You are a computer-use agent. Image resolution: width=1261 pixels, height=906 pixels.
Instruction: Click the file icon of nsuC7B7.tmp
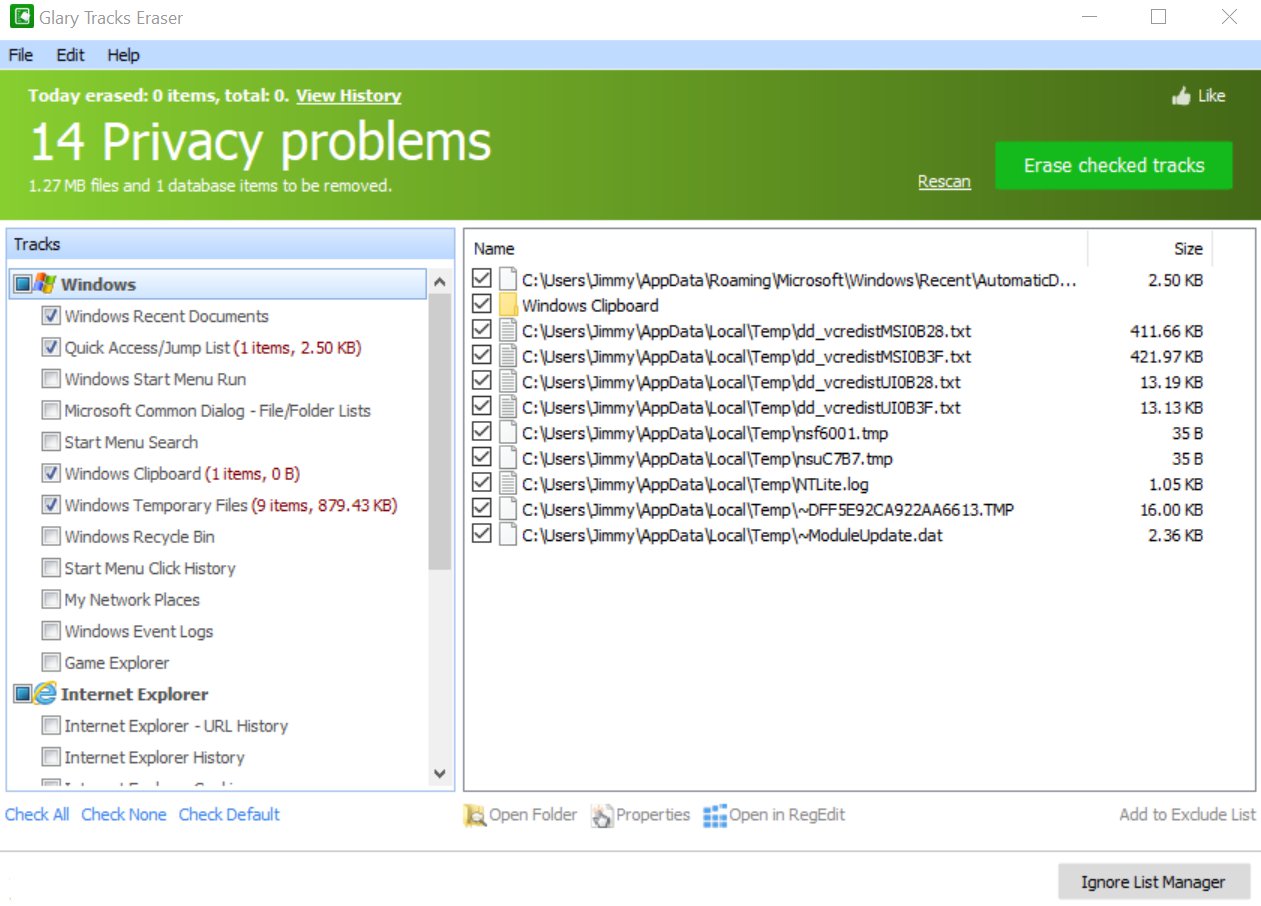(508, 459)
